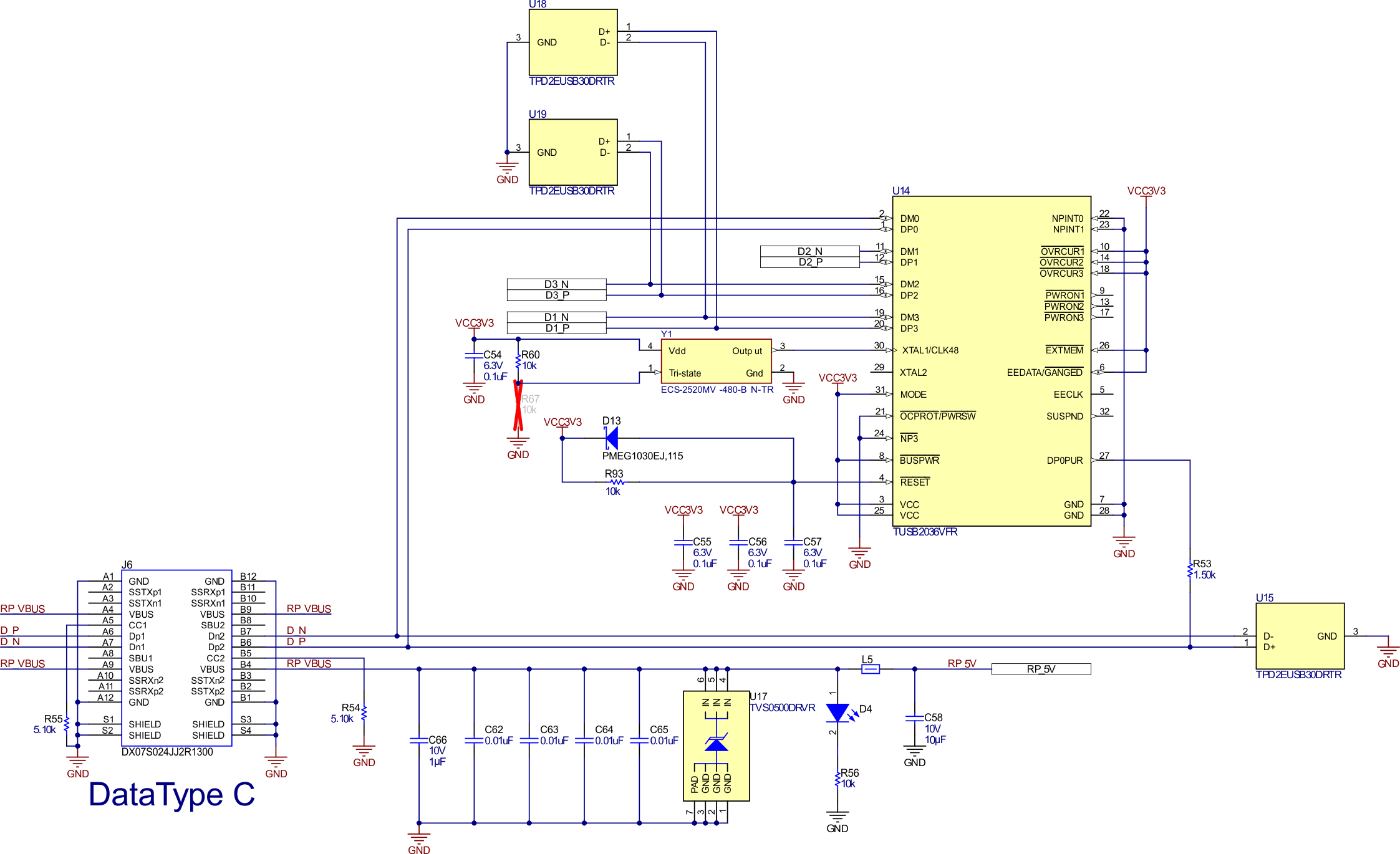Select the U14 designator label

[x=900, y=191]
